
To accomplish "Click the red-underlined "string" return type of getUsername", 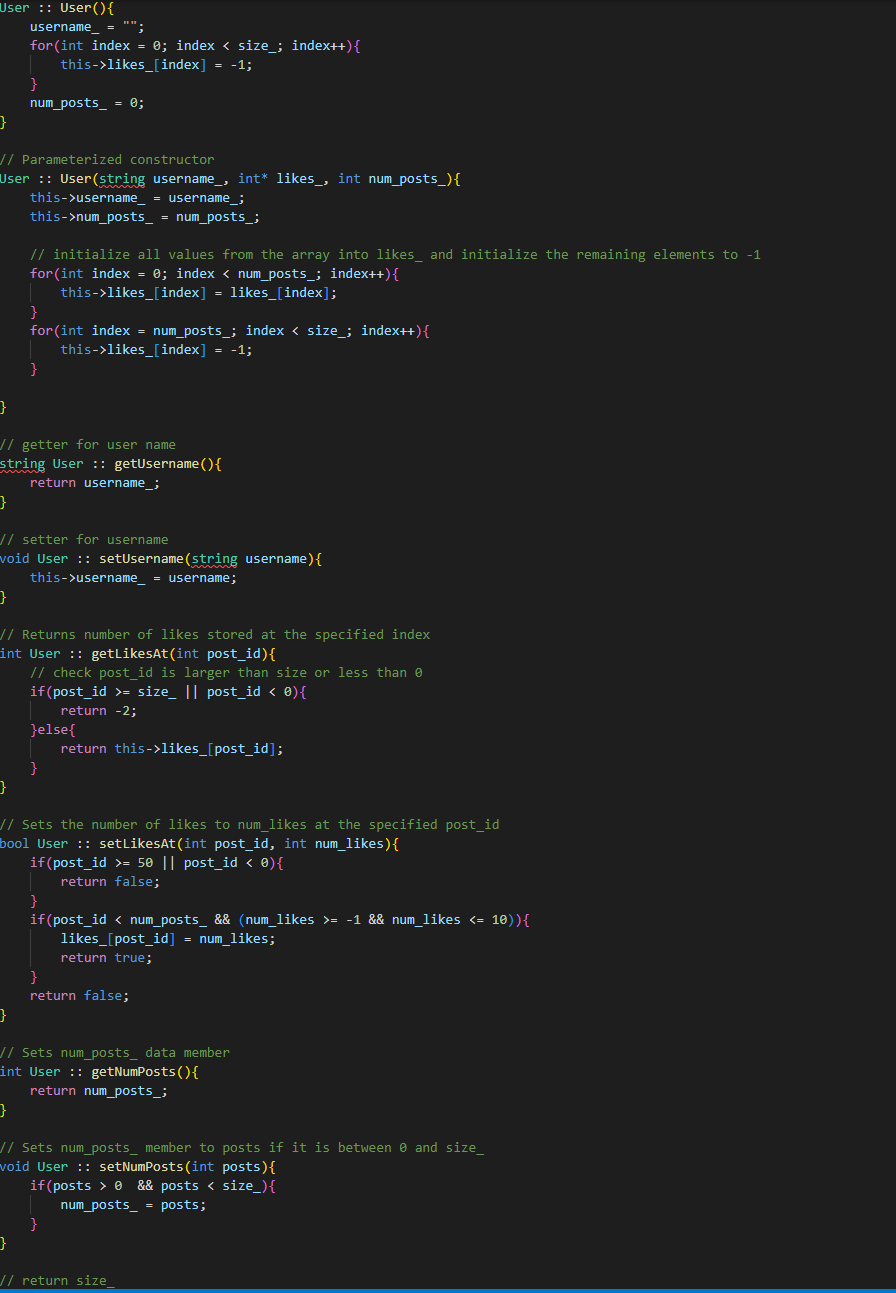I will pyautogui.click(x=22, y=463).
